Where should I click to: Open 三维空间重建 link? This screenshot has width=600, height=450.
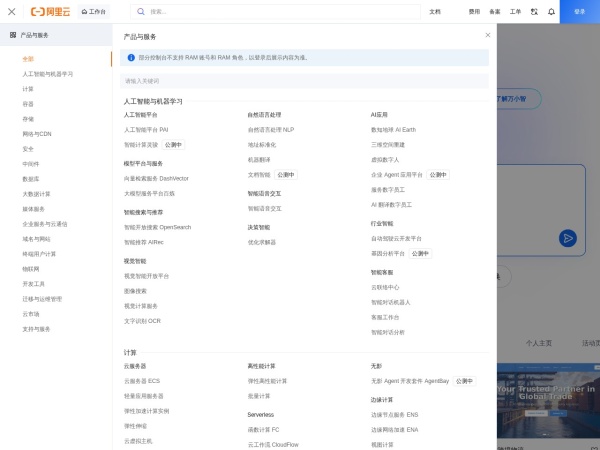click(388, 145)
